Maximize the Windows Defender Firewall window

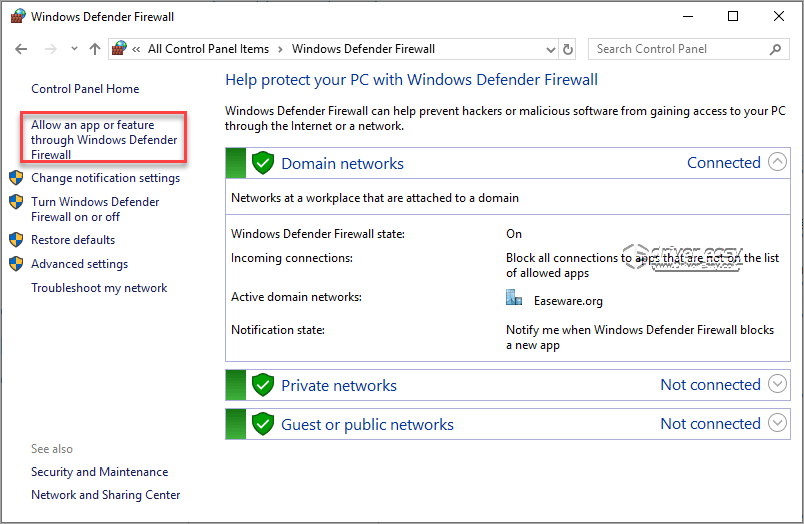[733, 16]
